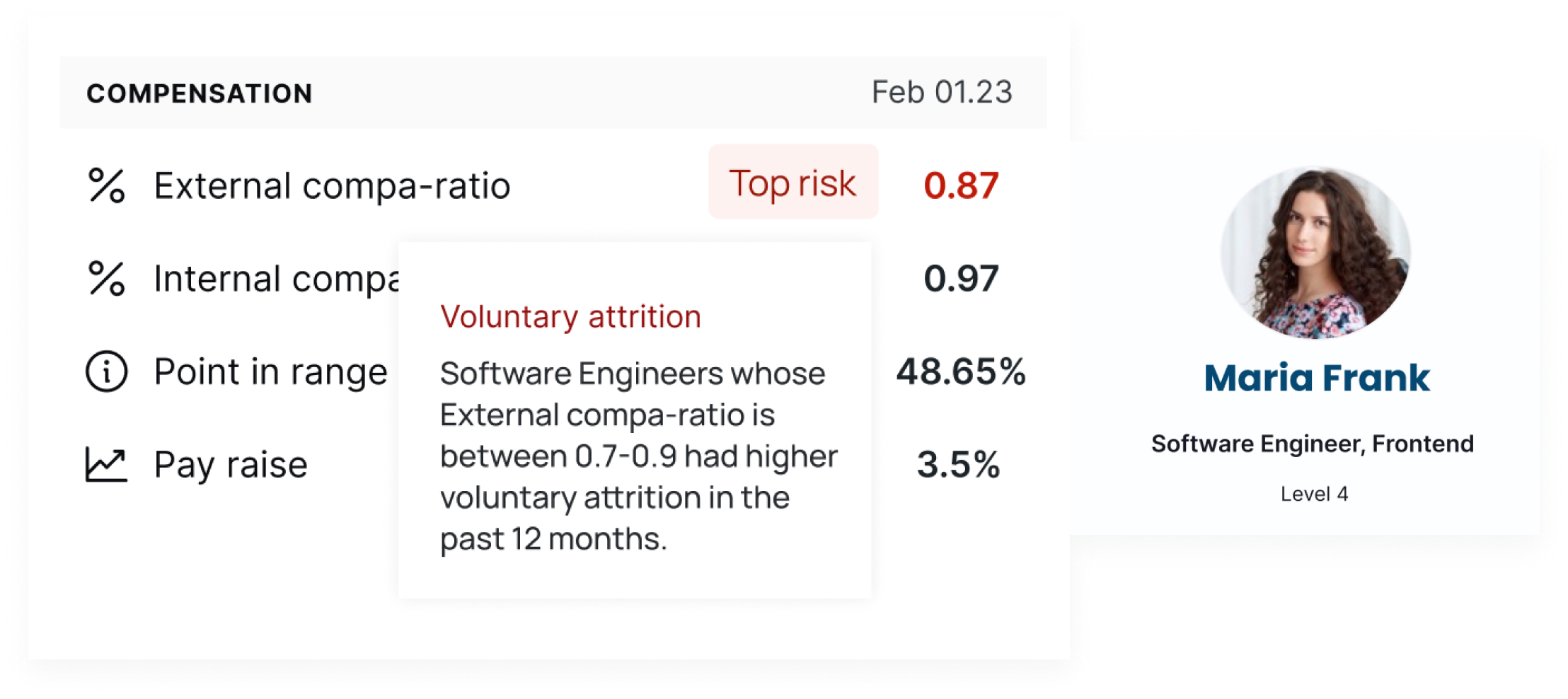Click the percent icon beside External compa-ratio
1568x699 pixels.
click(x=106, y=186)
